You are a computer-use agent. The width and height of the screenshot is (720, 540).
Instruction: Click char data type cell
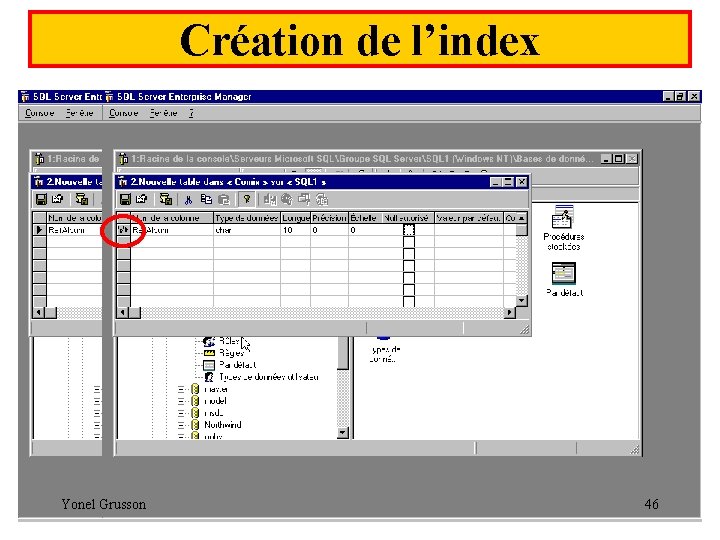click(247, 230)
